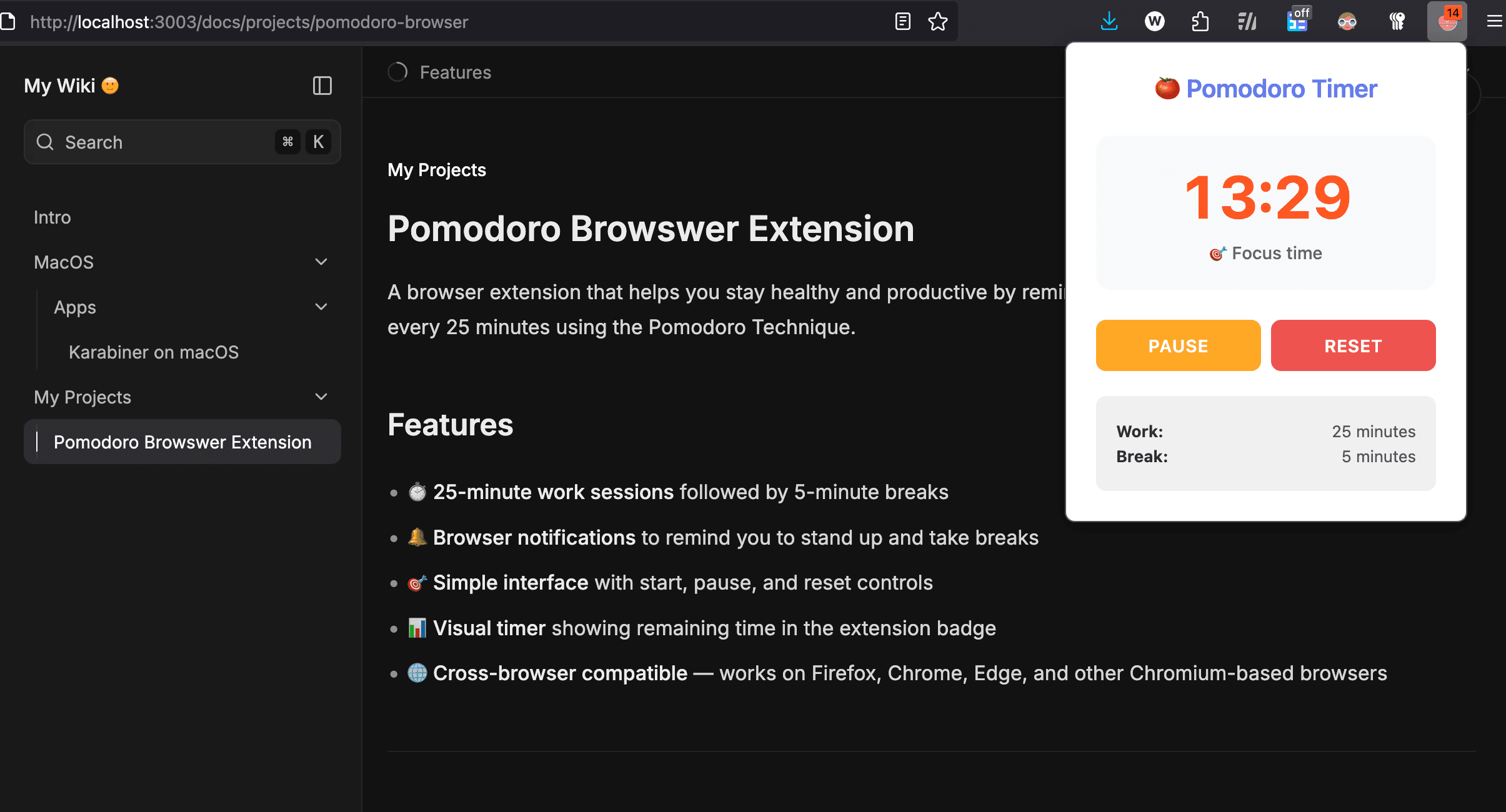The image size is (1506, 812).
Task: Open browser hamburger menu
Action: 1494,22
